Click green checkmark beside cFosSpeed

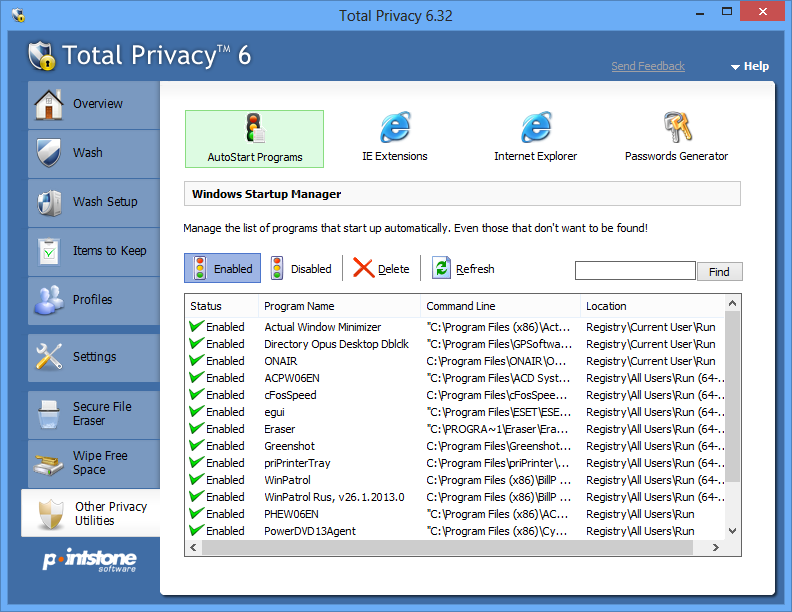coord(196,394)
